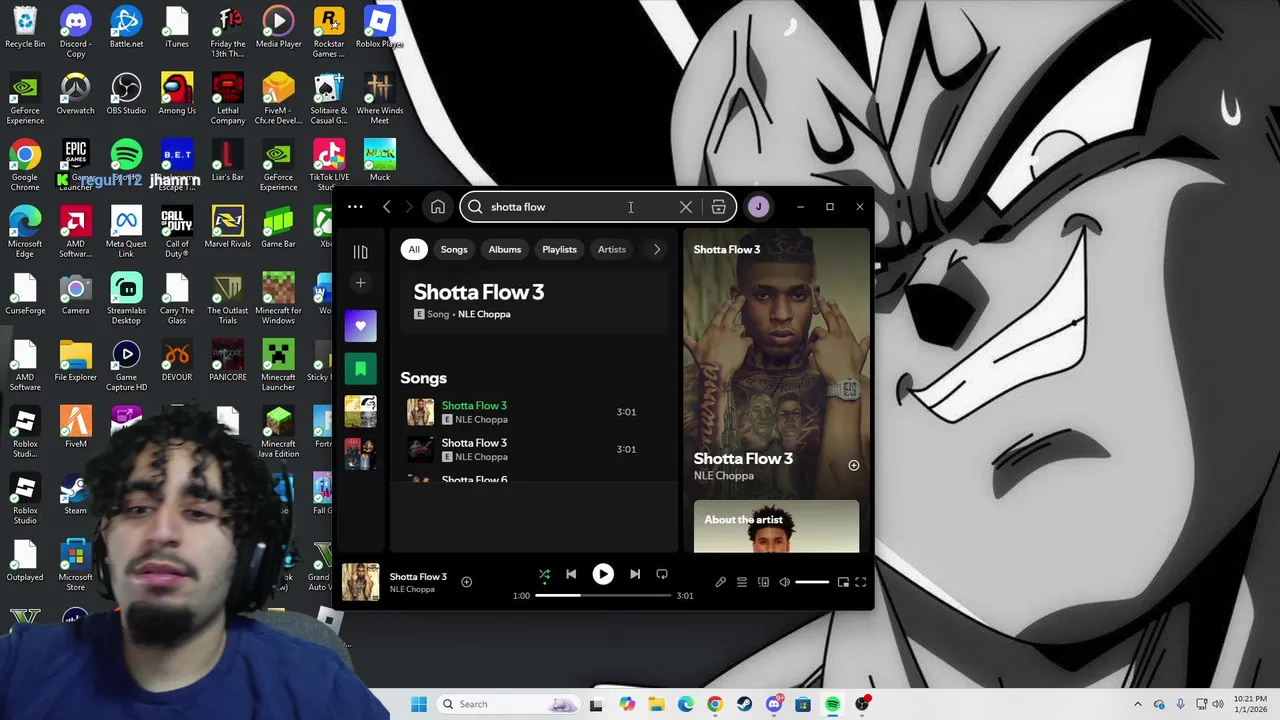Viewport: 1280px width, 720px height.
Task: Select the Recycle Bin desktop icon
Action: [x=25, y=27]
